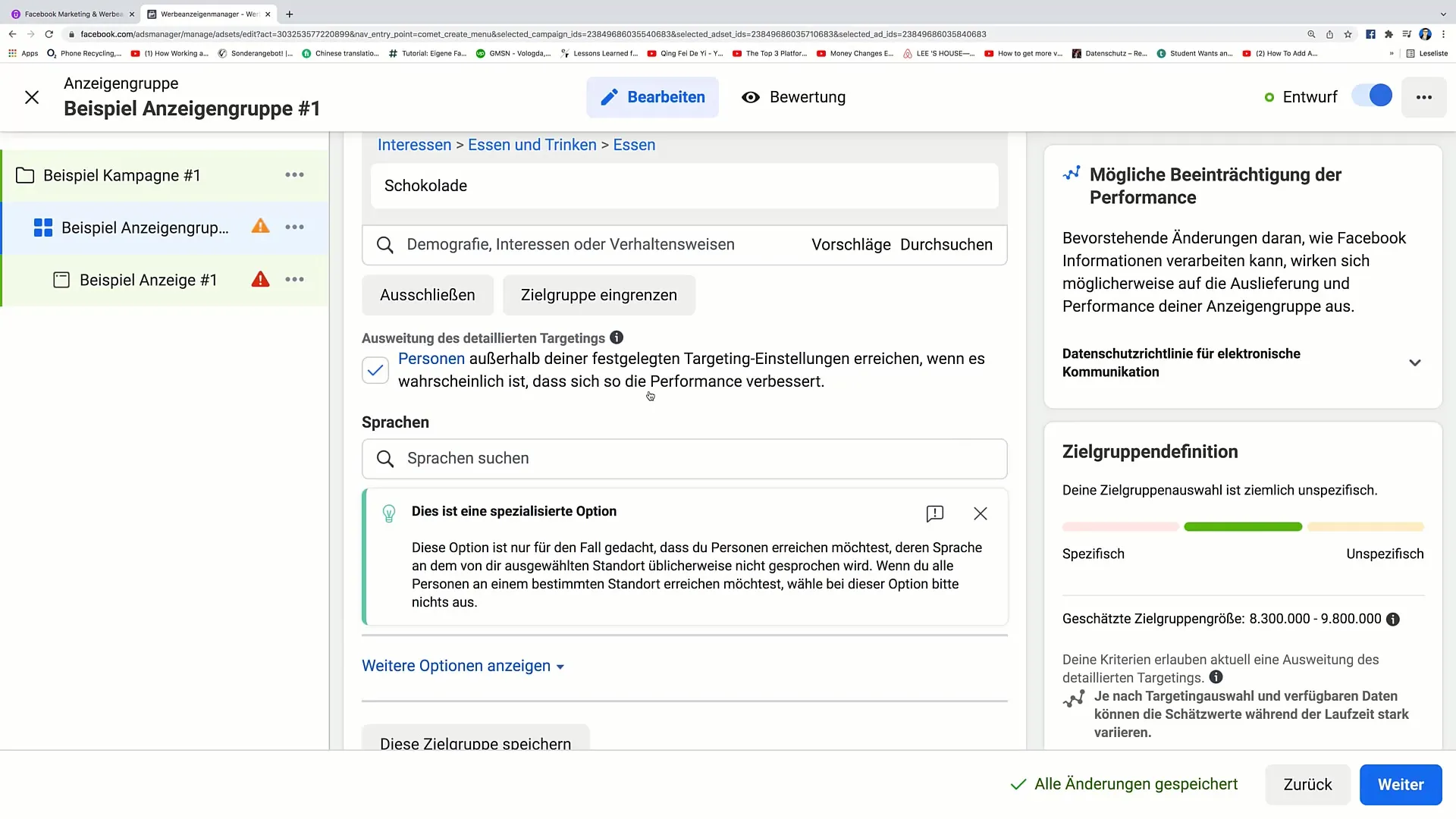Screen dimensions: 1456x819
Task: Click the warning icon on Beispiel Anzeigengruppe
Action: point(260,227)
